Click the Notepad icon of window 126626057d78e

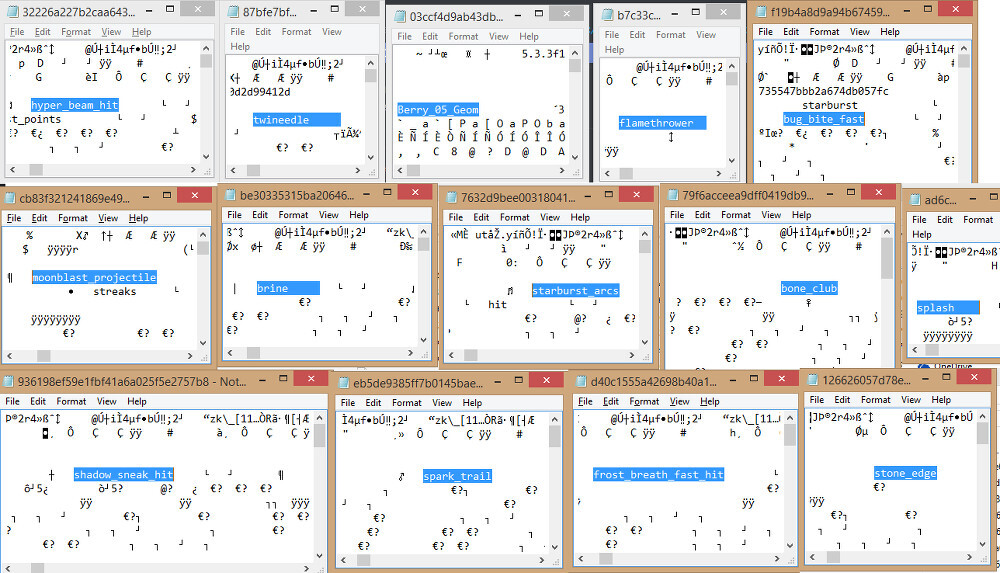815,380
